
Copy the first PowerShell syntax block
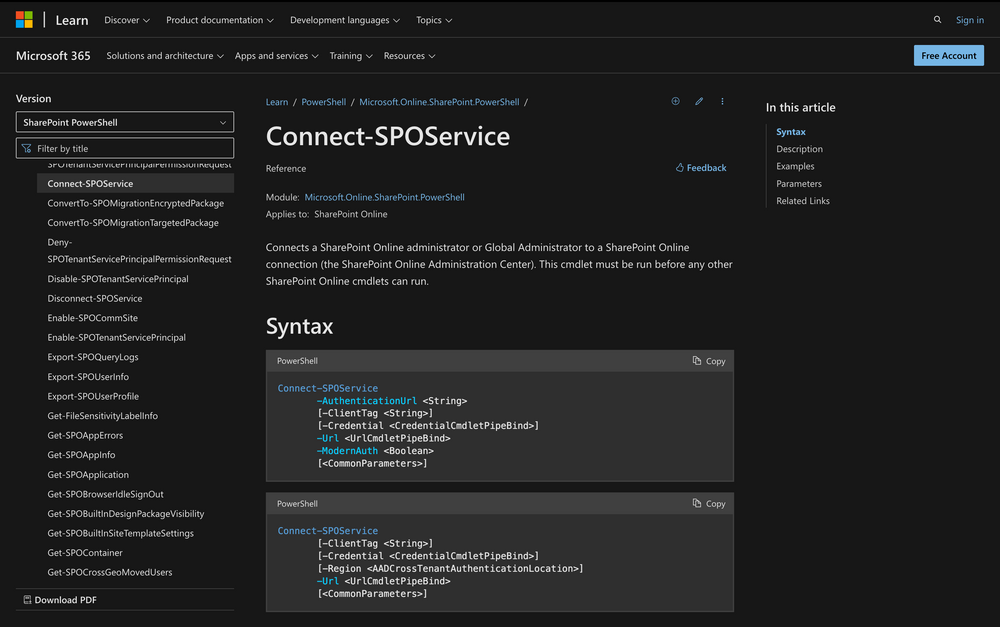coord(708,361)
